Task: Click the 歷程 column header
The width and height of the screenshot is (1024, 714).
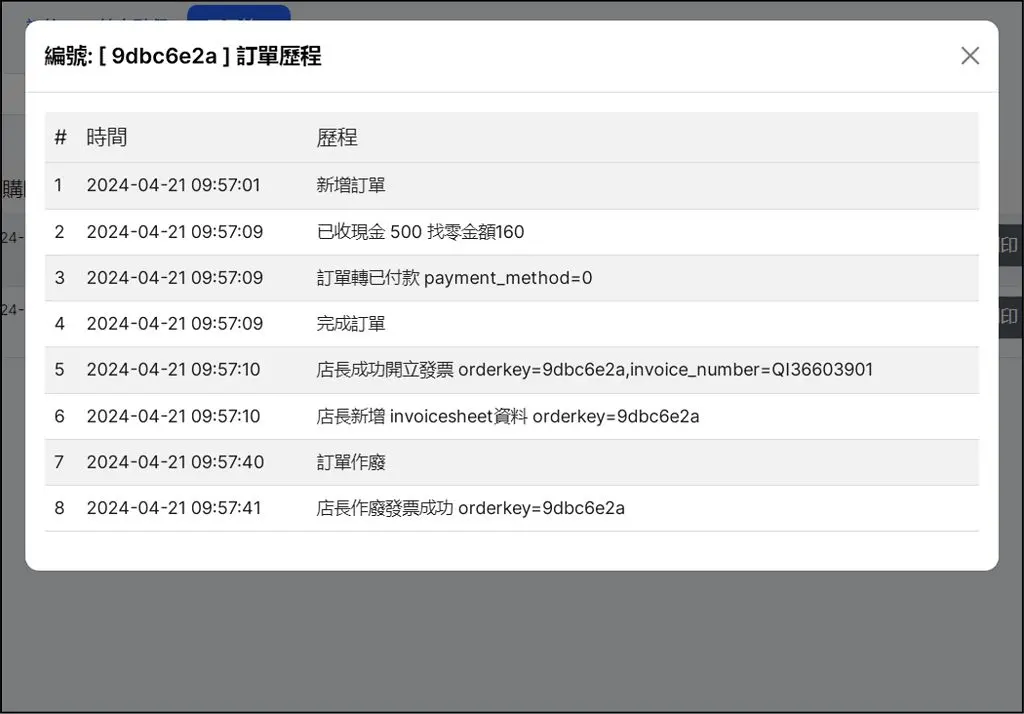Action: click(337, 138)
